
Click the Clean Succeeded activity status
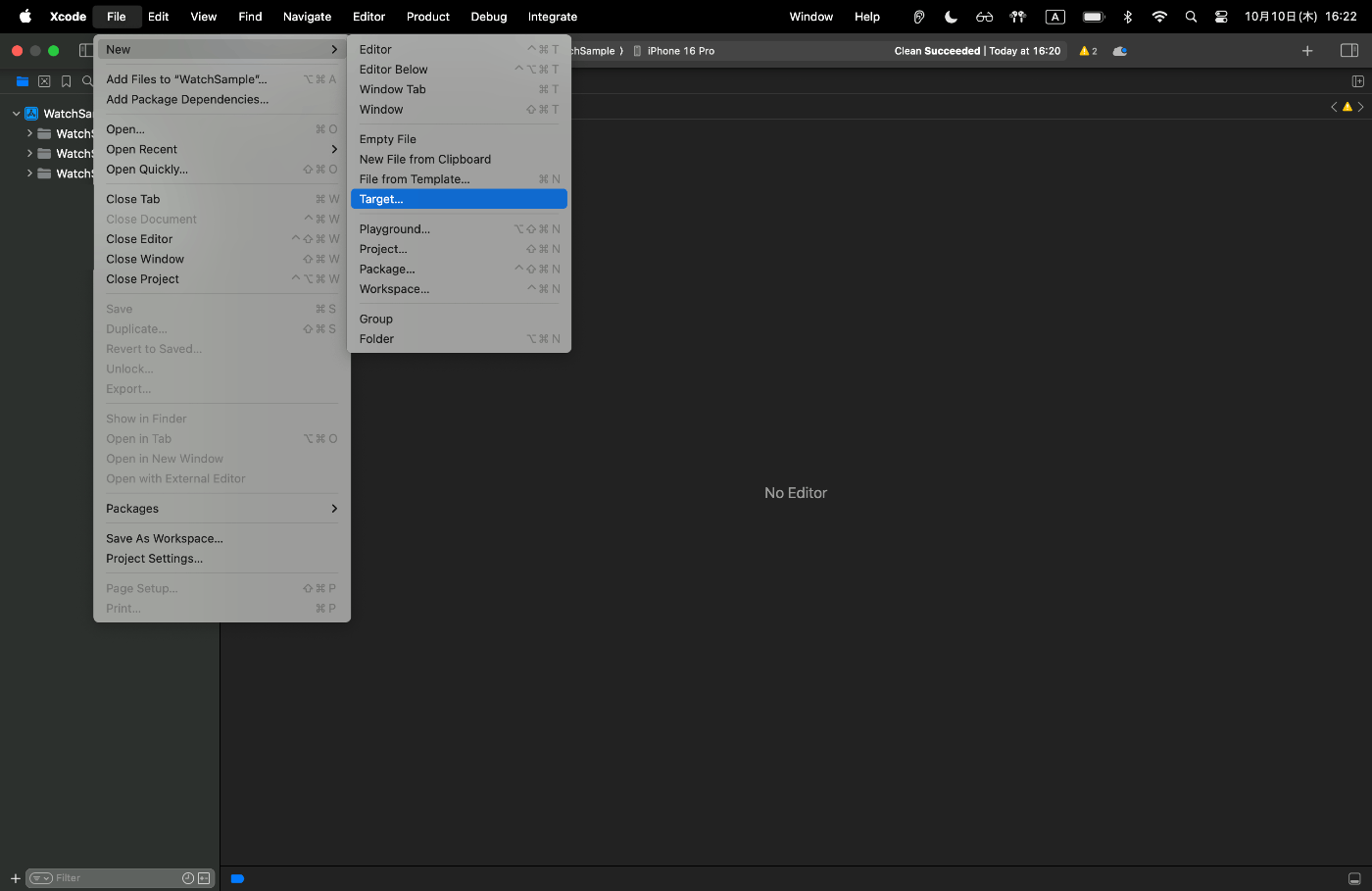(x=977, y=51)
